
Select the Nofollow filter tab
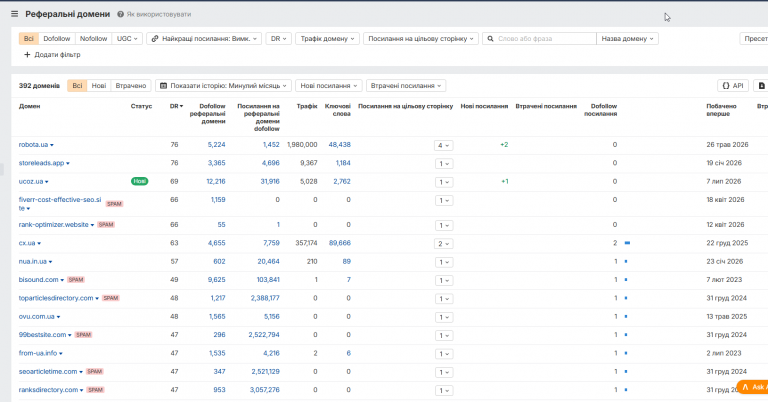click(x=94, y=39)
